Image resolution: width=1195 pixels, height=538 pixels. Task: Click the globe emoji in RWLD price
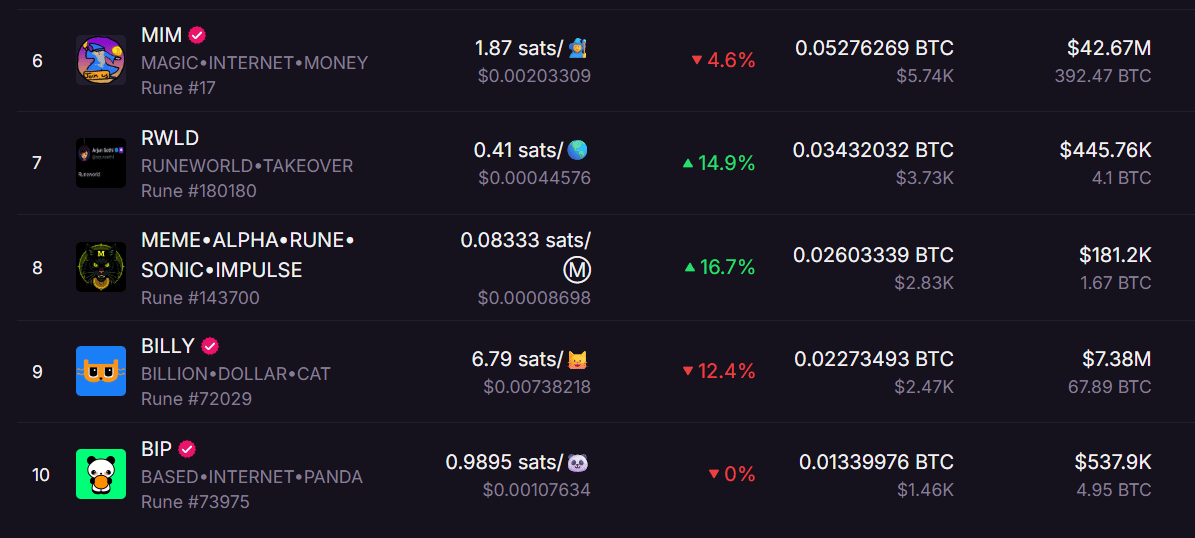coord(578,150)
